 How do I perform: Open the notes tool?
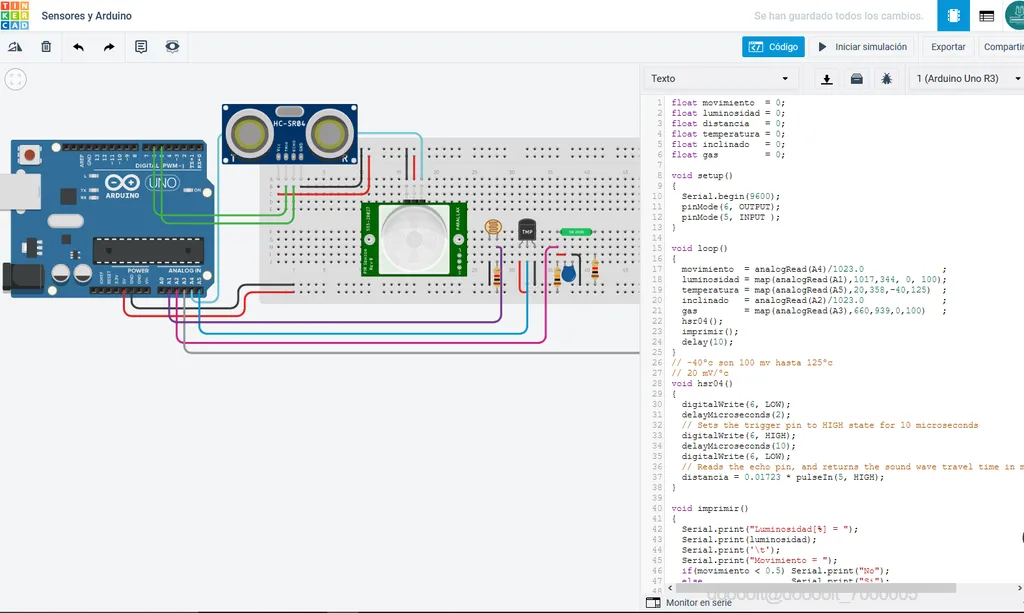(x=141, y=47)
